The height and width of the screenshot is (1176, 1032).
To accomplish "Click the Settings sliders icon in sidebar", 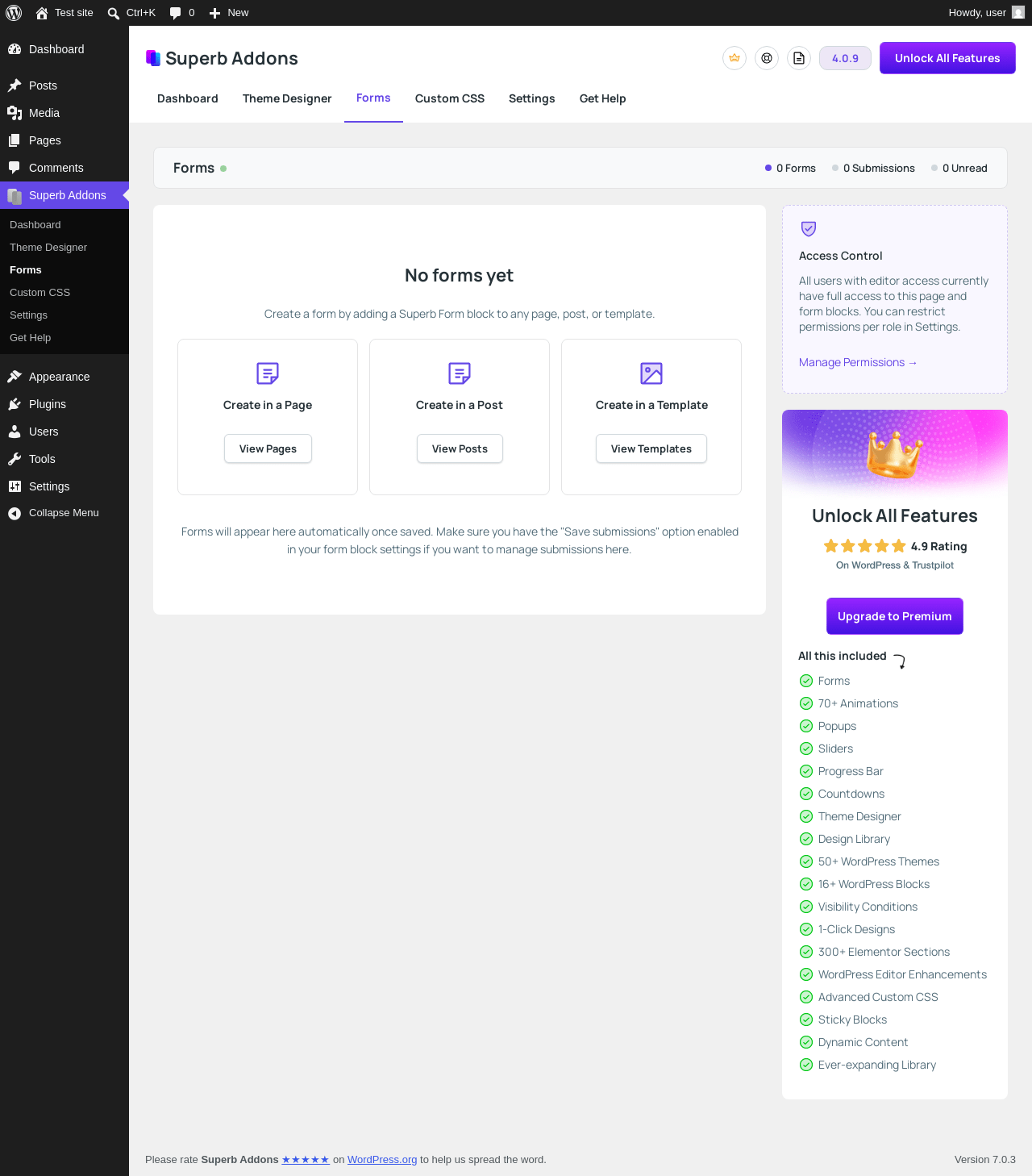I will (15, 486).
